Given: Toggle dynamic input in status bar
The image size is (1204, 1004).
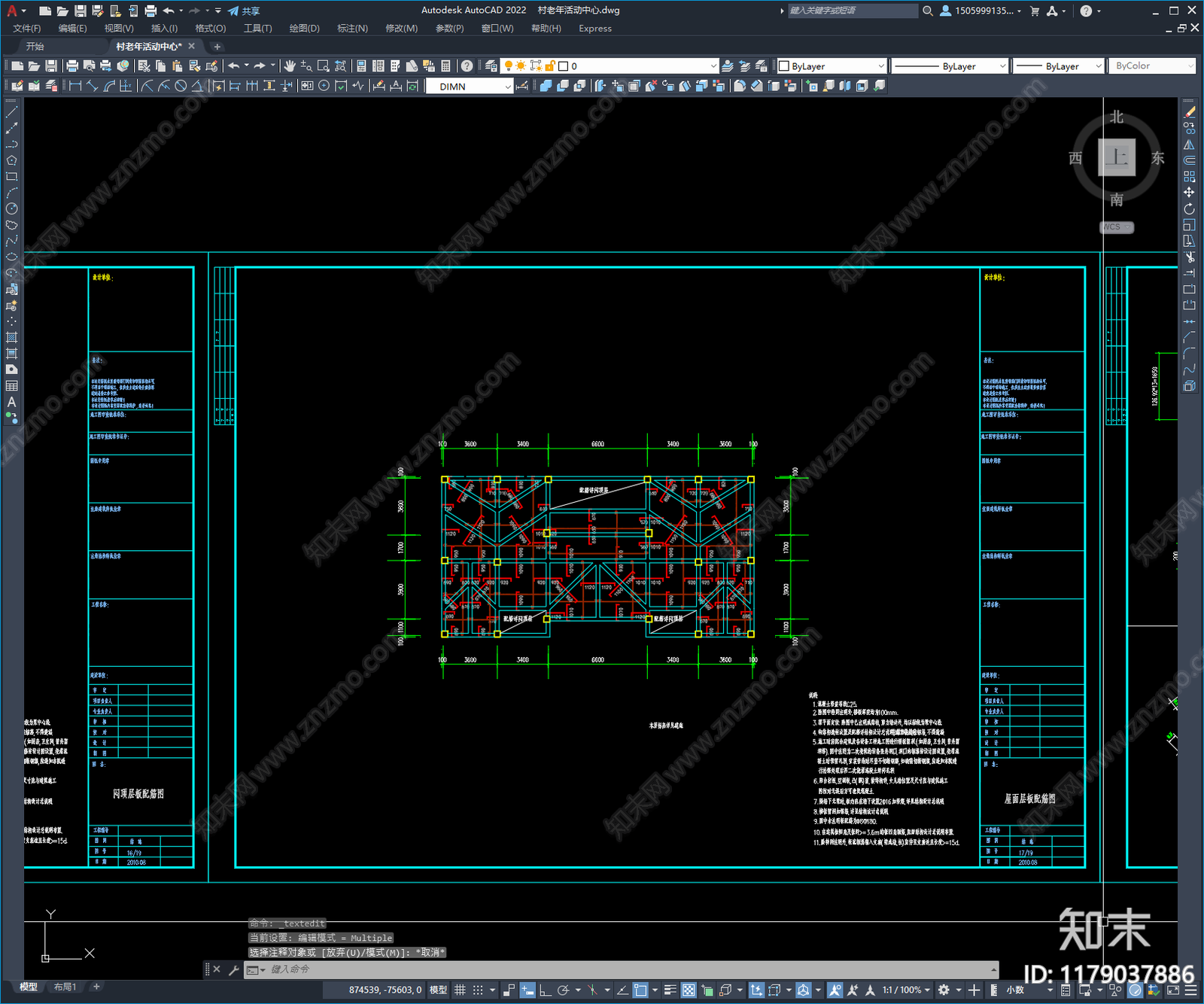Looking at the screenshot, I should pos(528,990).
